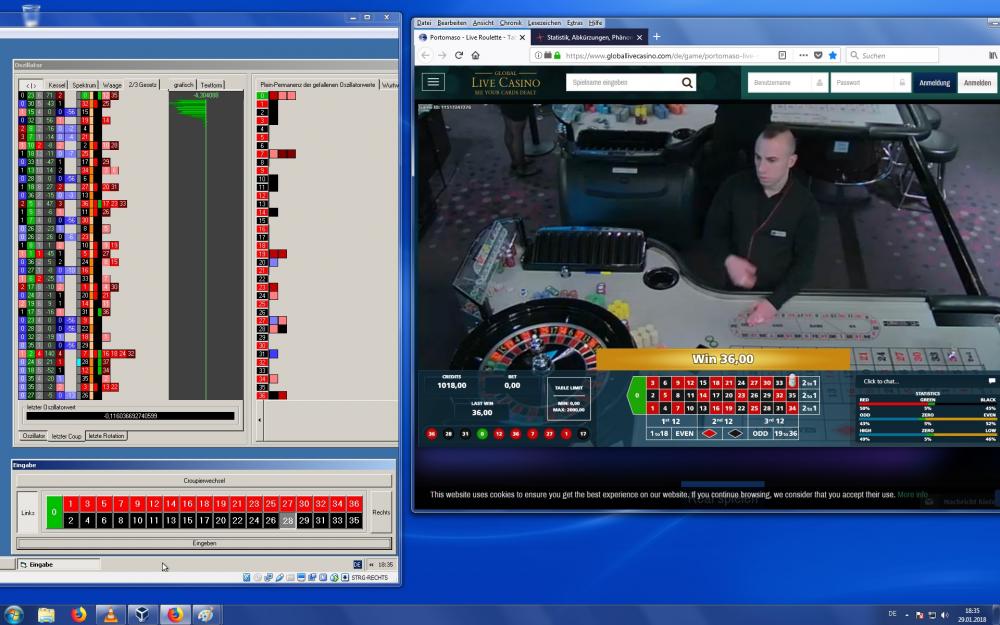Select the Kessel tab in Oszillator
1000x625 pixels.
pyautogui.click(x=57, y=85)
